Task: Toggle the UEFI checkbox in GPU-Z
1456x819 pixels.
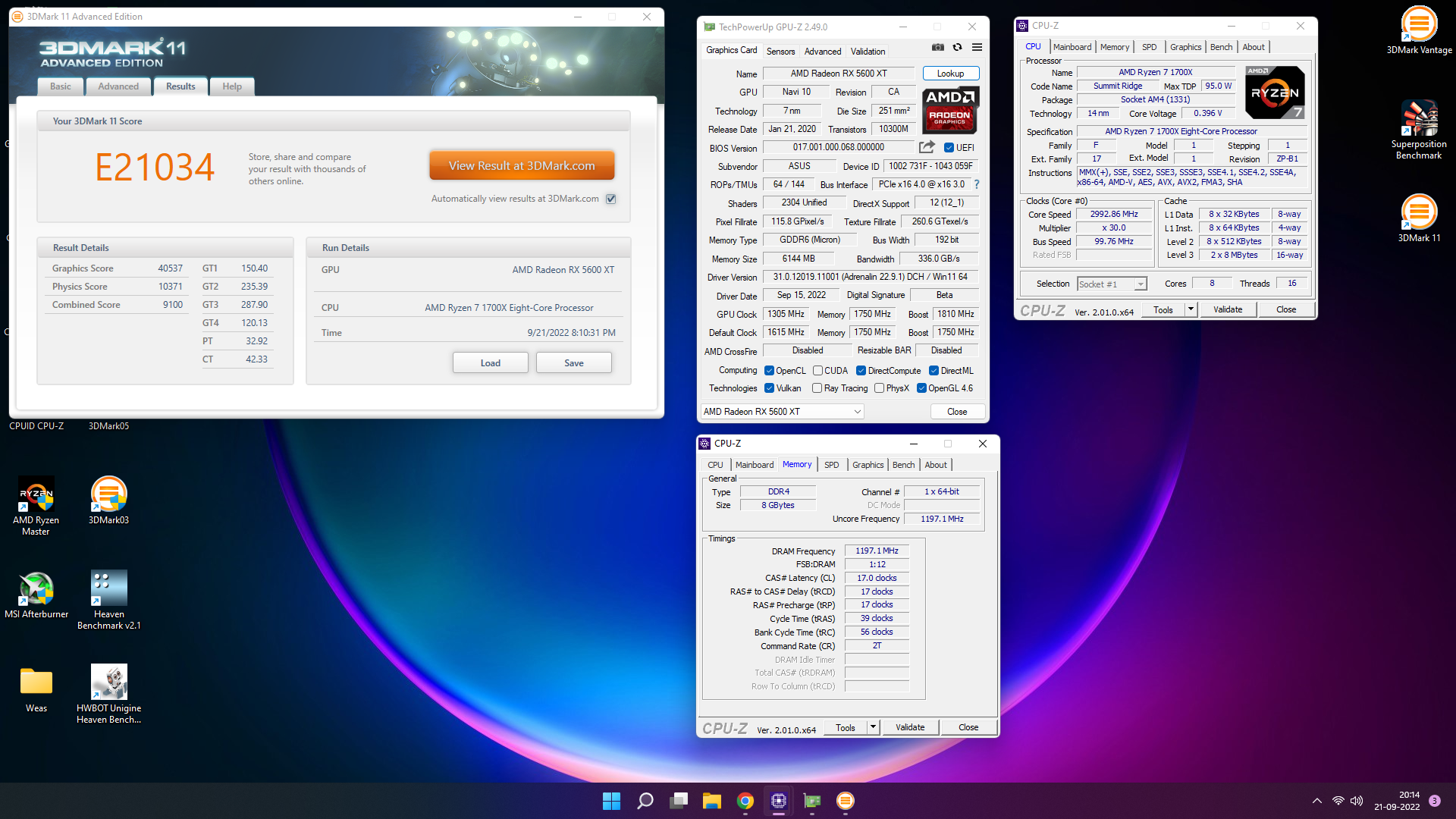Action: (x=949, y=147)
